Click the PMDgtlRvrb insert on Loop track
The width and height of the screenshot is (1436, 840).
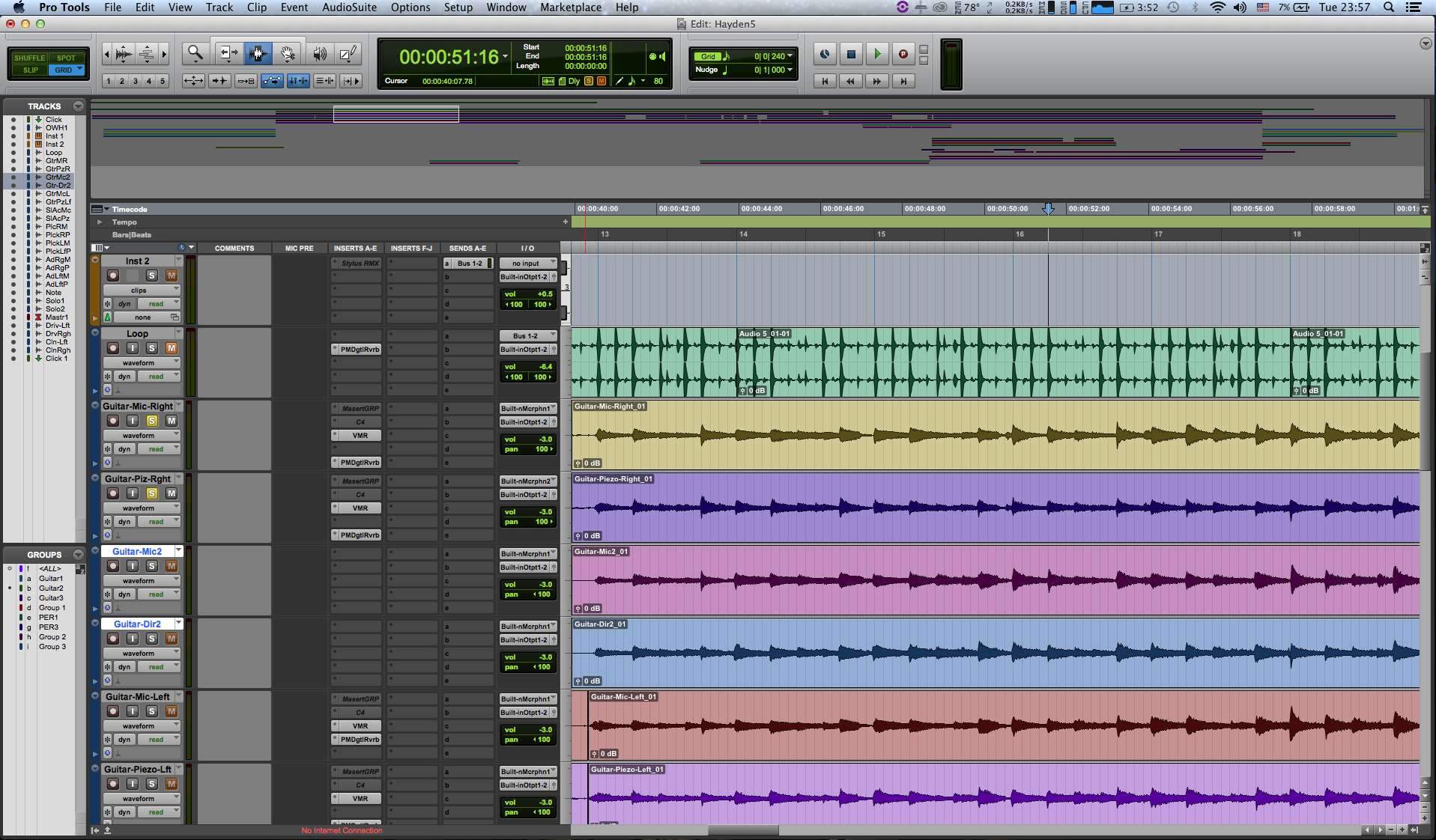(x=360, y=350)
